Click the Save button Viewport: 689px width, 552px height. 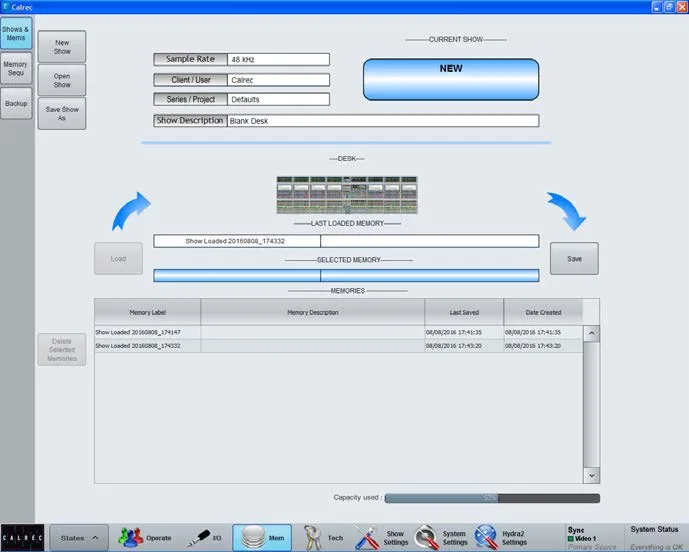pyautogui.click(x=574, y=258)
